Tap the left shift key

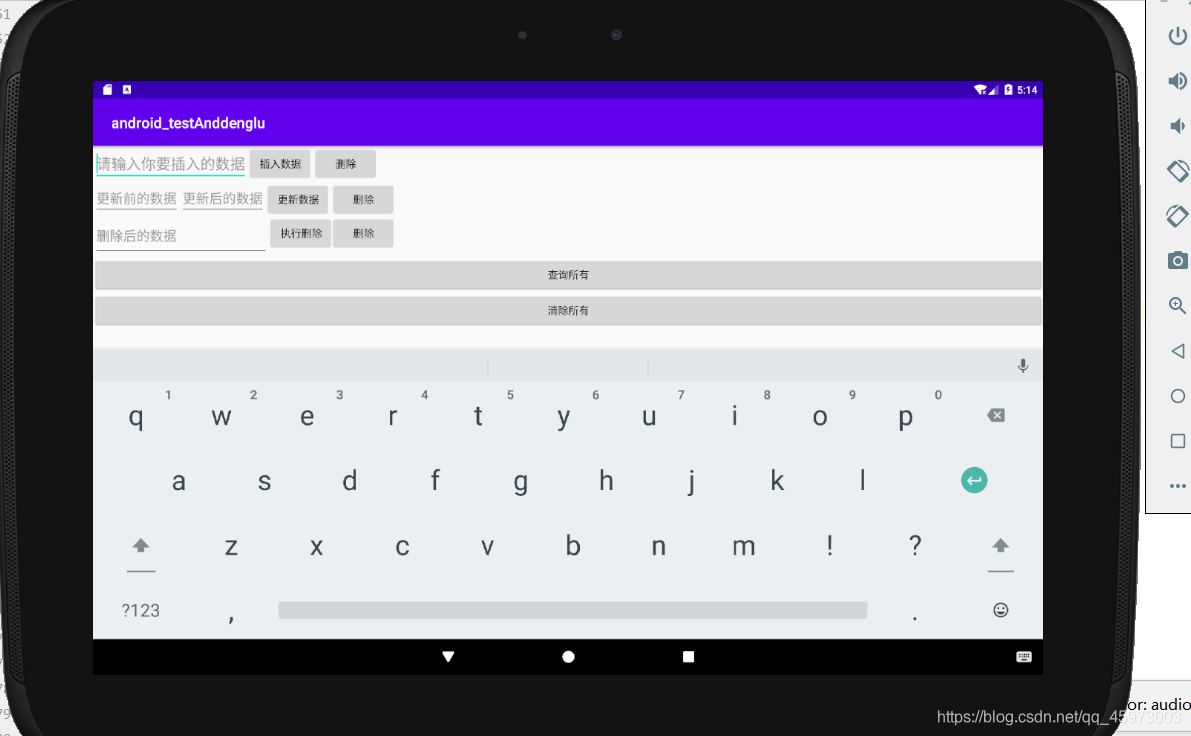point(141,546)
